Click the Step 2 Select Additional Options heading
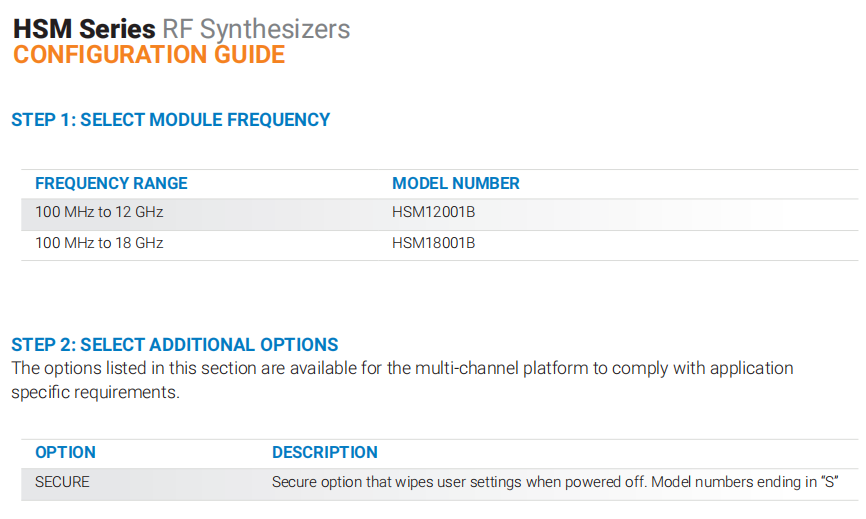The height and width of the screenshot is (519, 866). [x=175, y=345]
